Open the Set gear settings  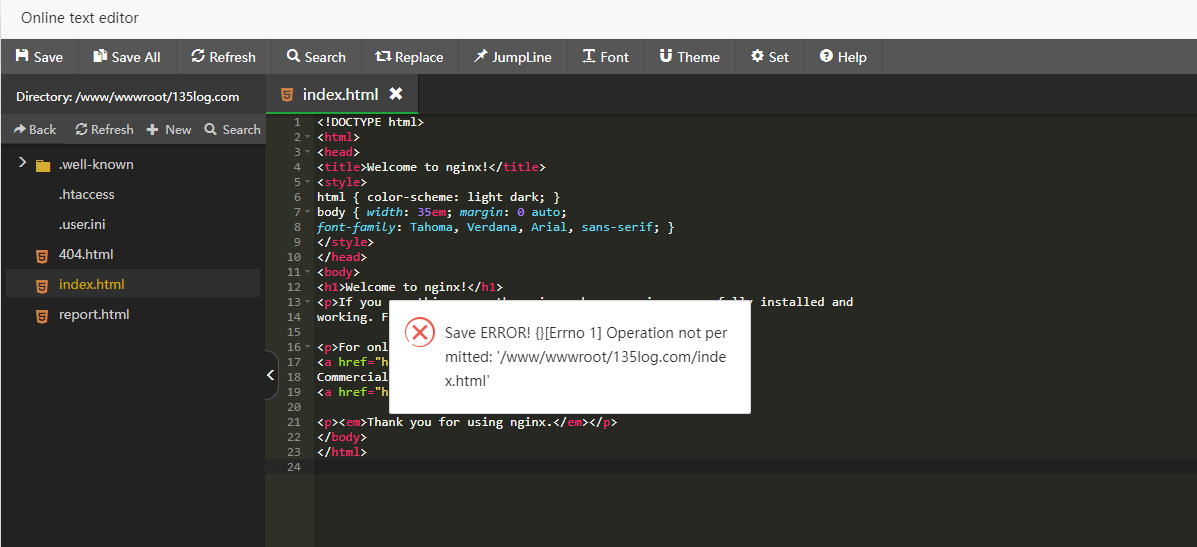[x=769, y=57]
